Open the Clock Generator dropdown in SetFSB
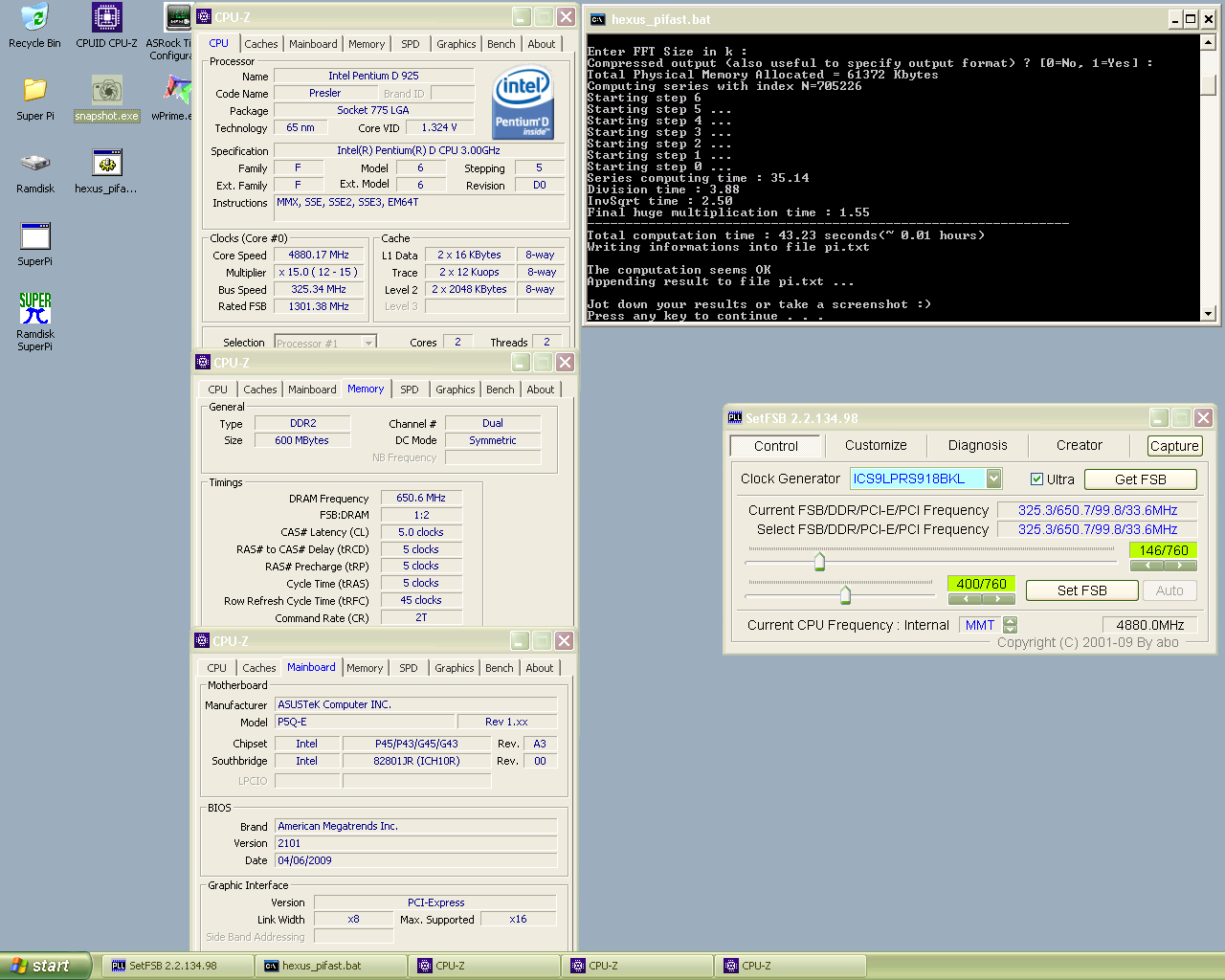Image resolution: width=1225 pixels, height=980 pixels. [x=993, y=479]
